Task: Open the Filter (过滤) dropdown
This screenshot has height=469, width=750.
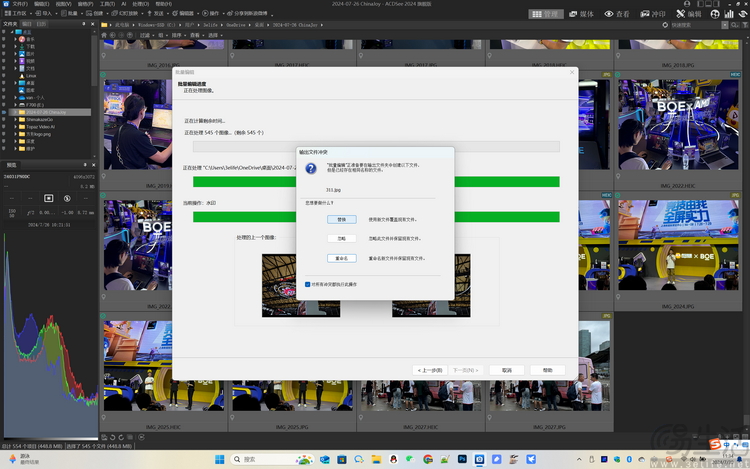Action: coord(146,35)
